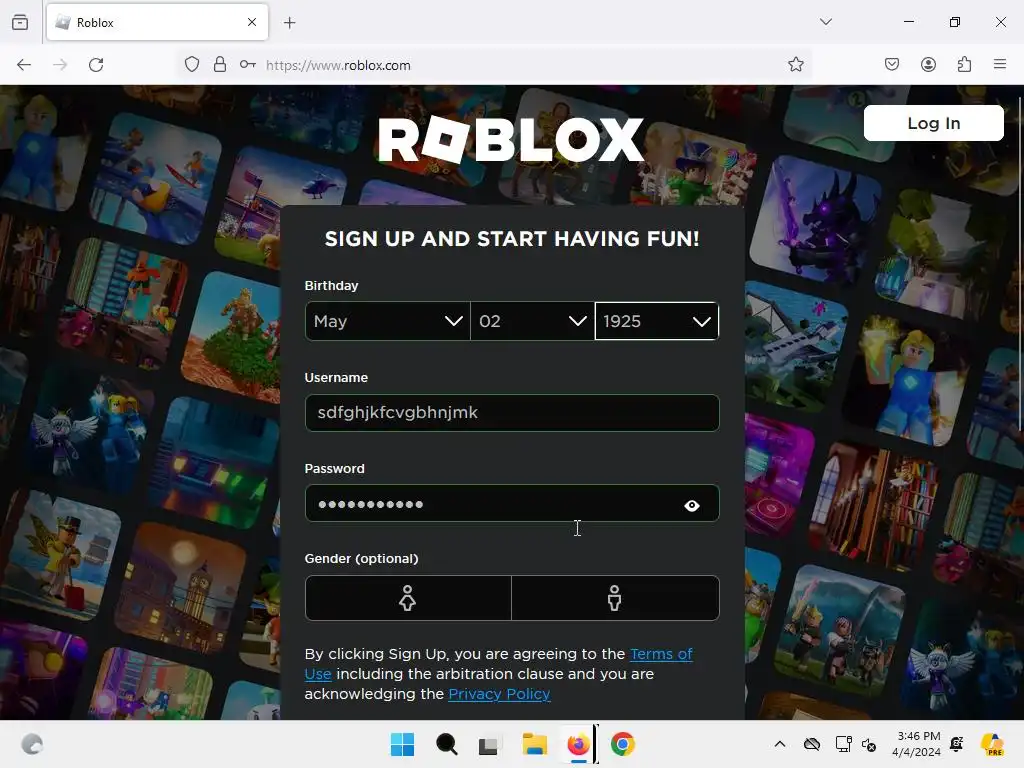
Task: Minimize the Firefox window
Action: [x=909, y=22]
